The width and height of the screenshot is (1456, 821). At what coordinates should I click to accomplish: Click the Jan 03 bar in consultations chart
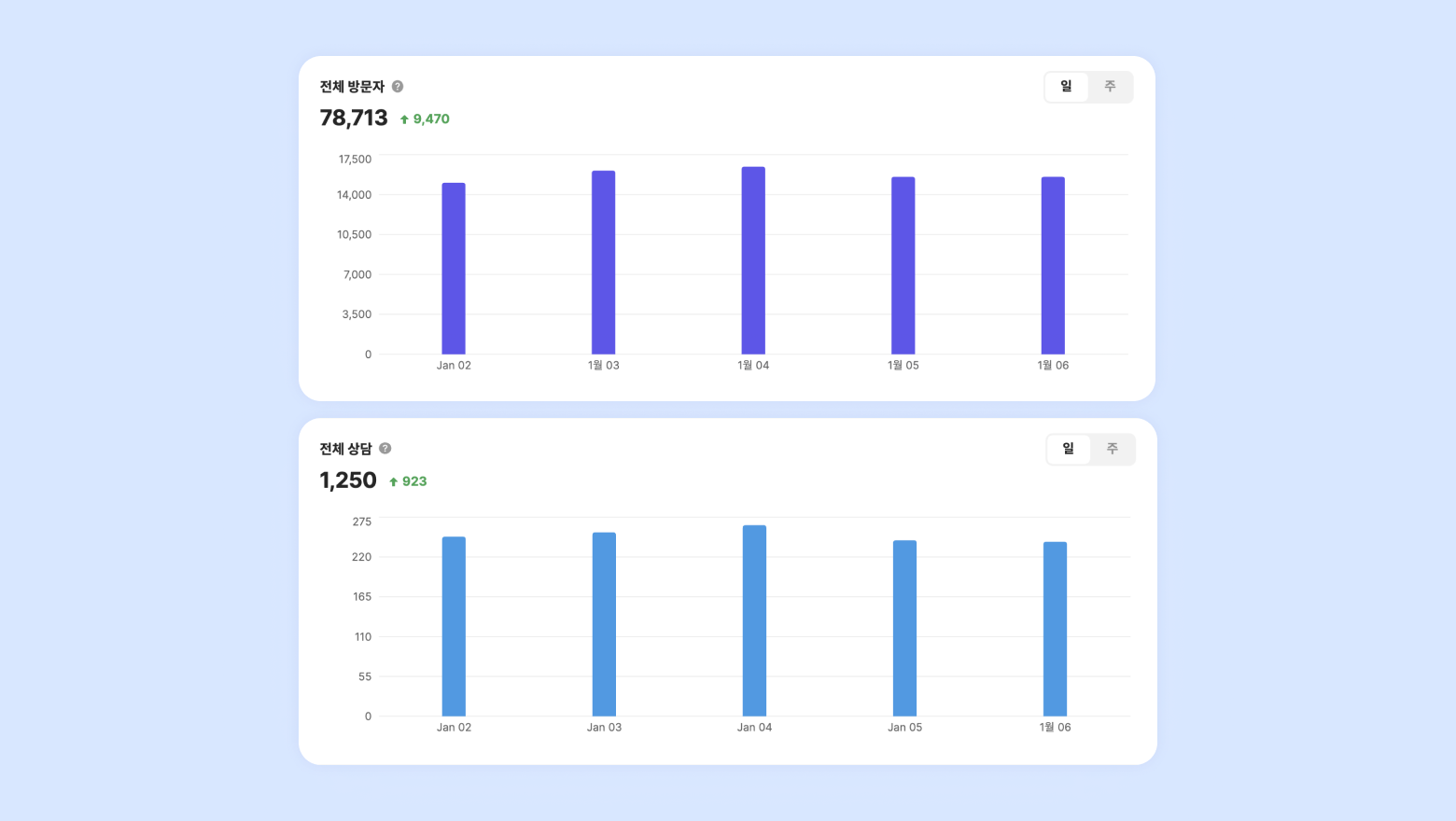604,624
